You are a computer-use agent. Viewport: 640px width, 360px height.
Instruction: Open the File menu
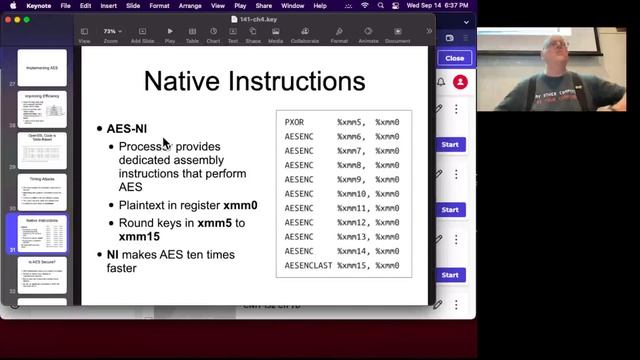(65, 6)
